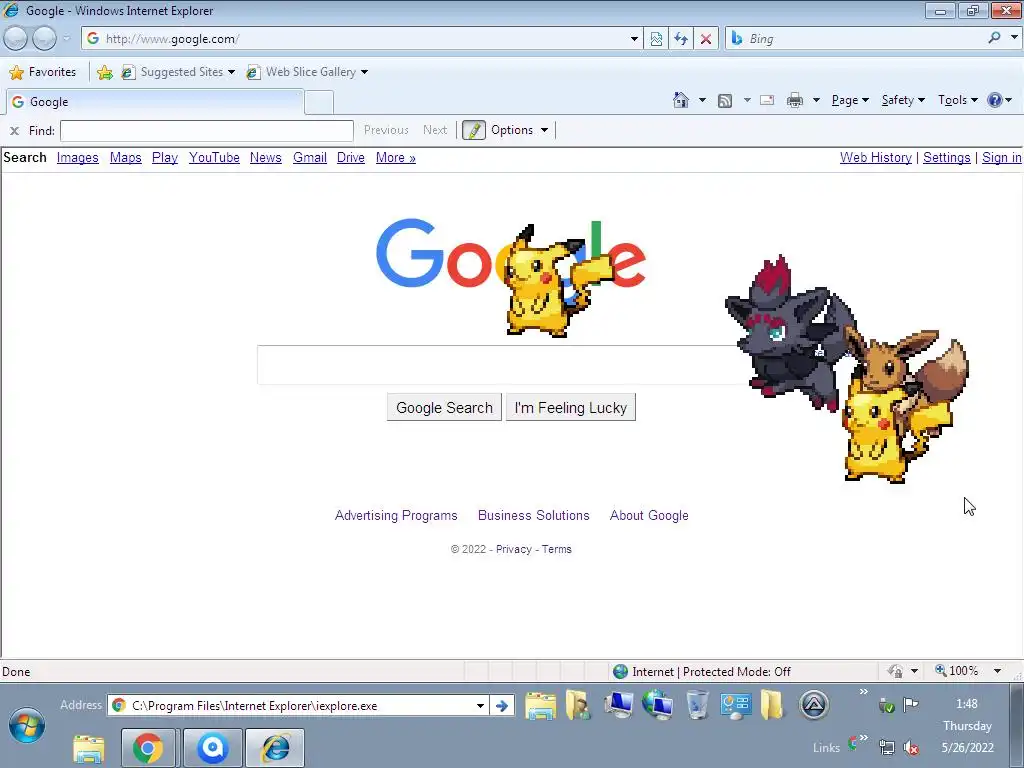The height and width of the screenshot is (768, 1024).
Task: Click Add to Favorites Bar star icon
Action: (104, 72)
